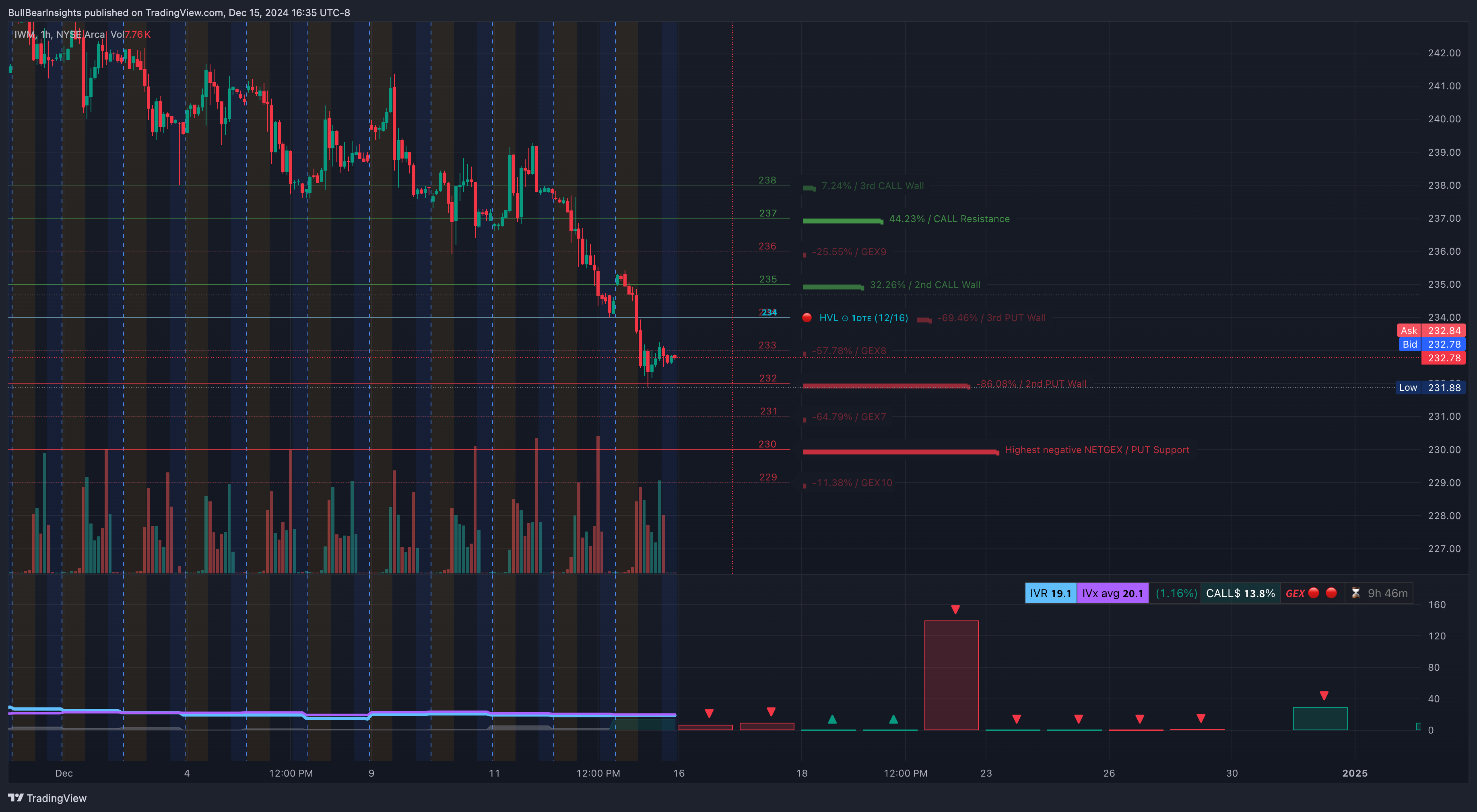Click the 235 level line label

click(768, 279)
